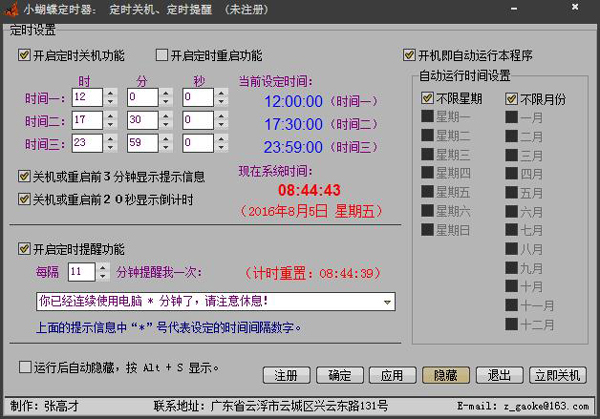Viewport: 600px width, 419px height.
Task: Click the 时间三 hour field showing 23
Action: (87, 143)
